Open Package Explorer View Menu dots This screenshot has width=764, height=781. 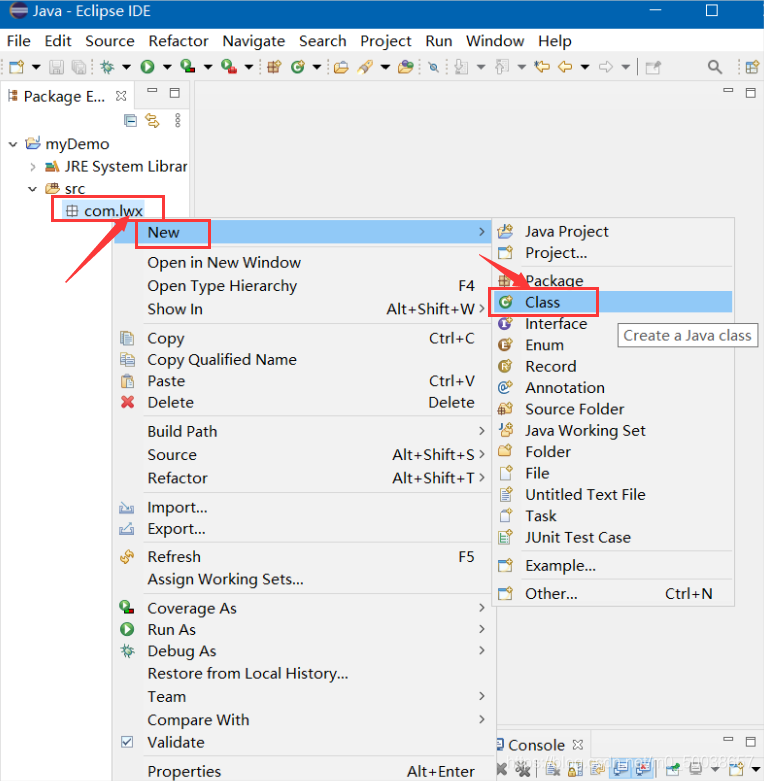click(x=178, y=120)
